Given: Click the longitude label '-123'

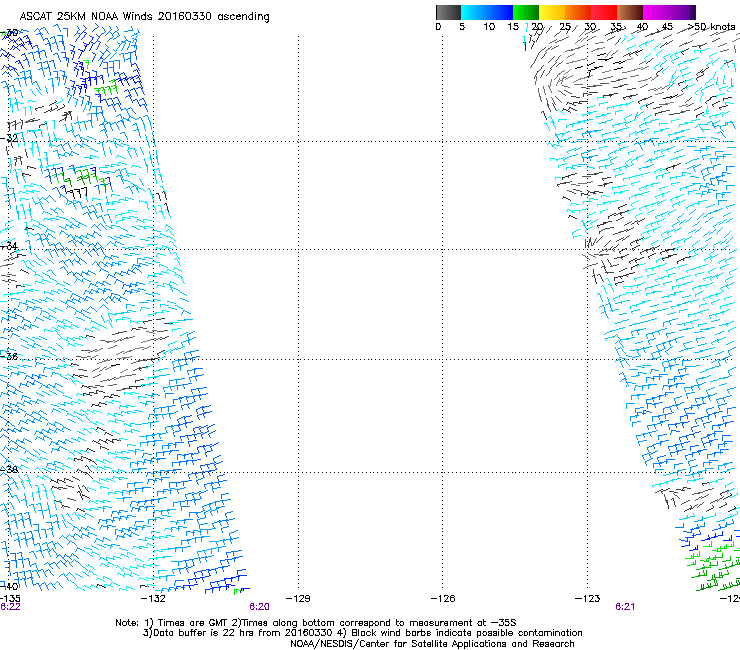Looking at the screenshot, I should click(587, 599).
